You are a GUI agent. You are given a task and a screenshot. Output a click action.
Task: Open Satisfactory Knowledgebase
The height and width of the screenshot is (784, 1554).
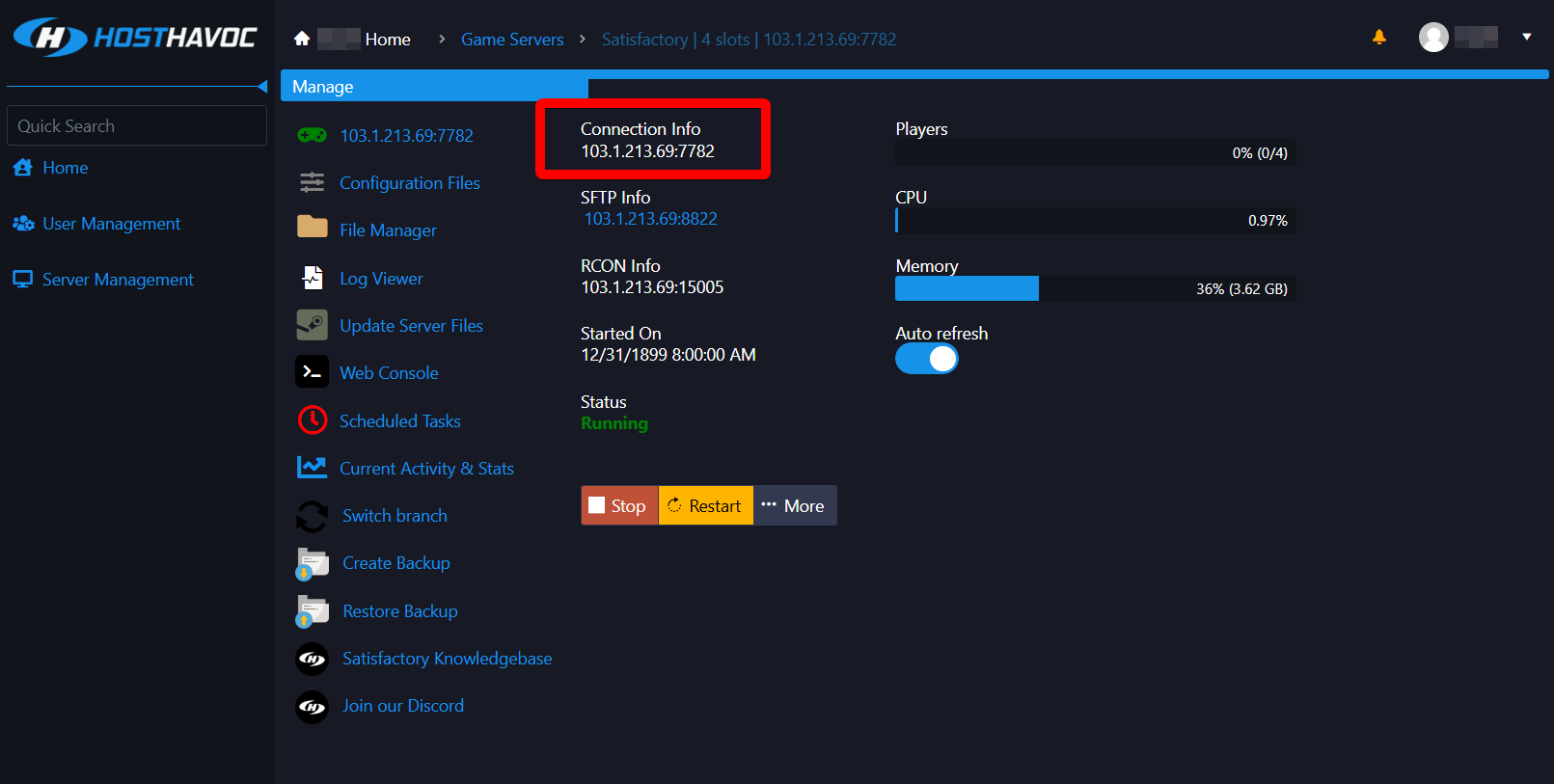click(x=447, y=659)
